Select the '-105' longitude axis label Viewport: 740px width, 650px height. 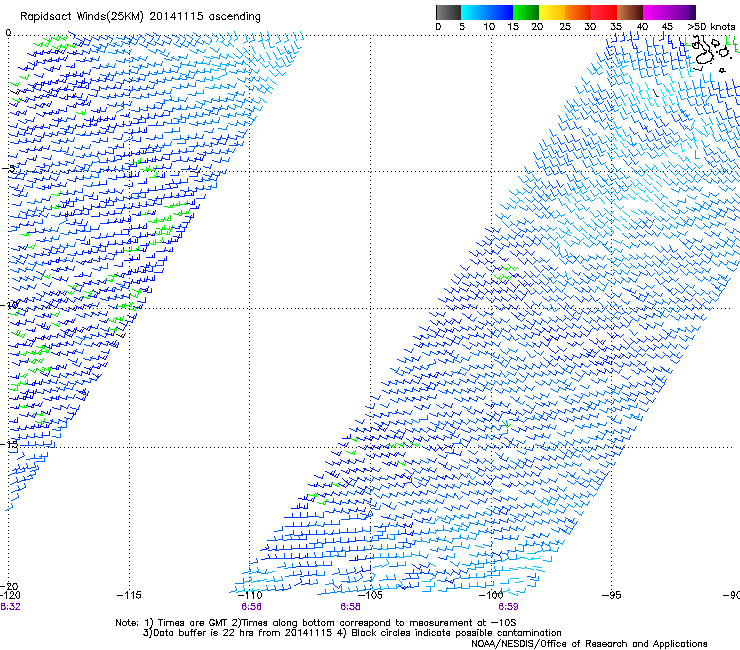tap(371, 595)
